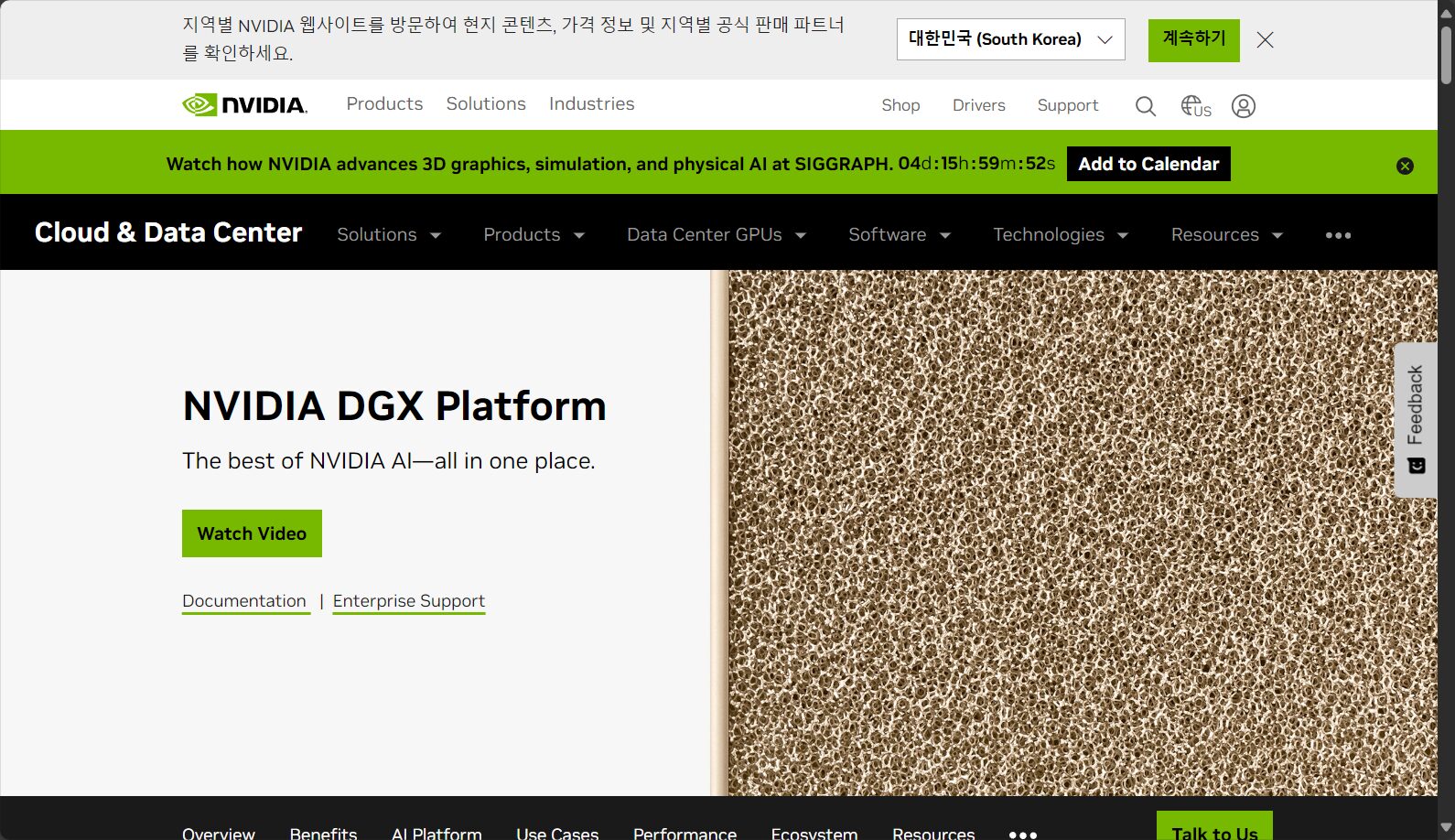Open the Industries menu
Screen dimensions: 1455x840
point(591,104)
